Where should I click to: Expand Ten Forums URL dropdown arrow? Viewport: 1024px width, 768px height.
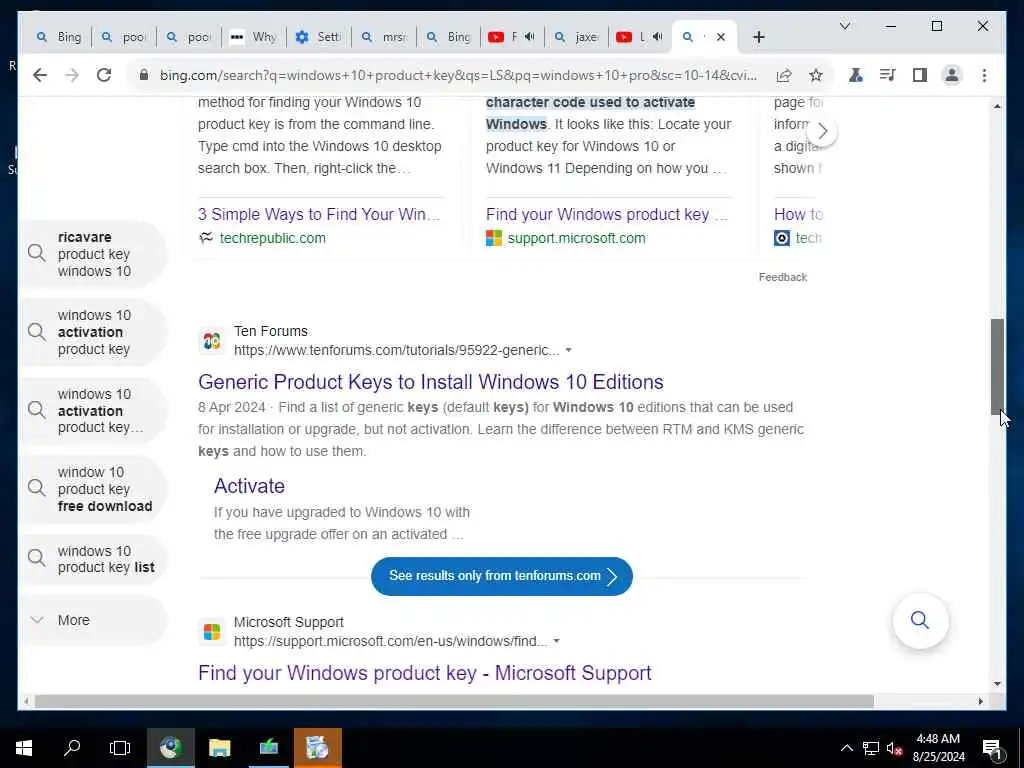coord(568,351)
